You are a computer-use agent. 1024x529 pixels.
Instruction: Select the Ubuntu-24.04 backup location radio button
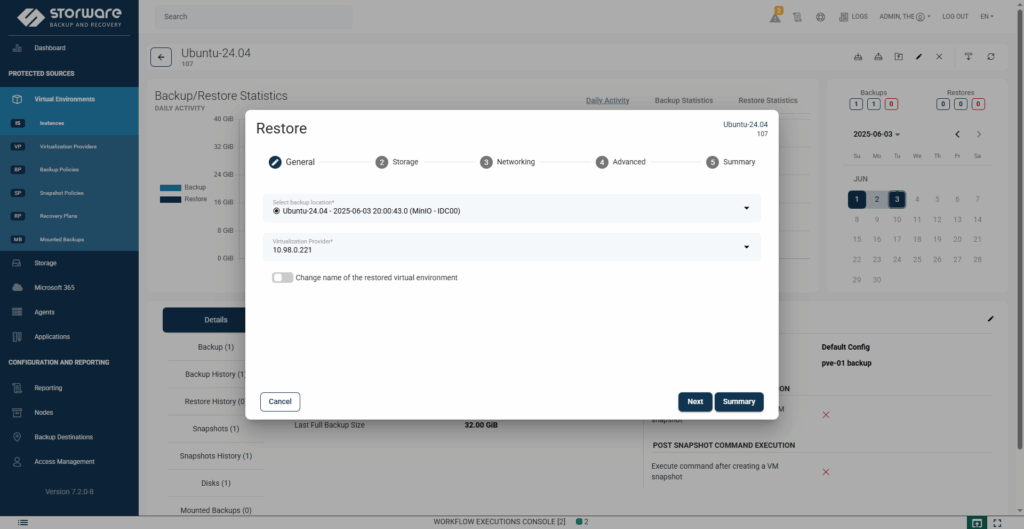pyautogui.click(x=276, y=211)
